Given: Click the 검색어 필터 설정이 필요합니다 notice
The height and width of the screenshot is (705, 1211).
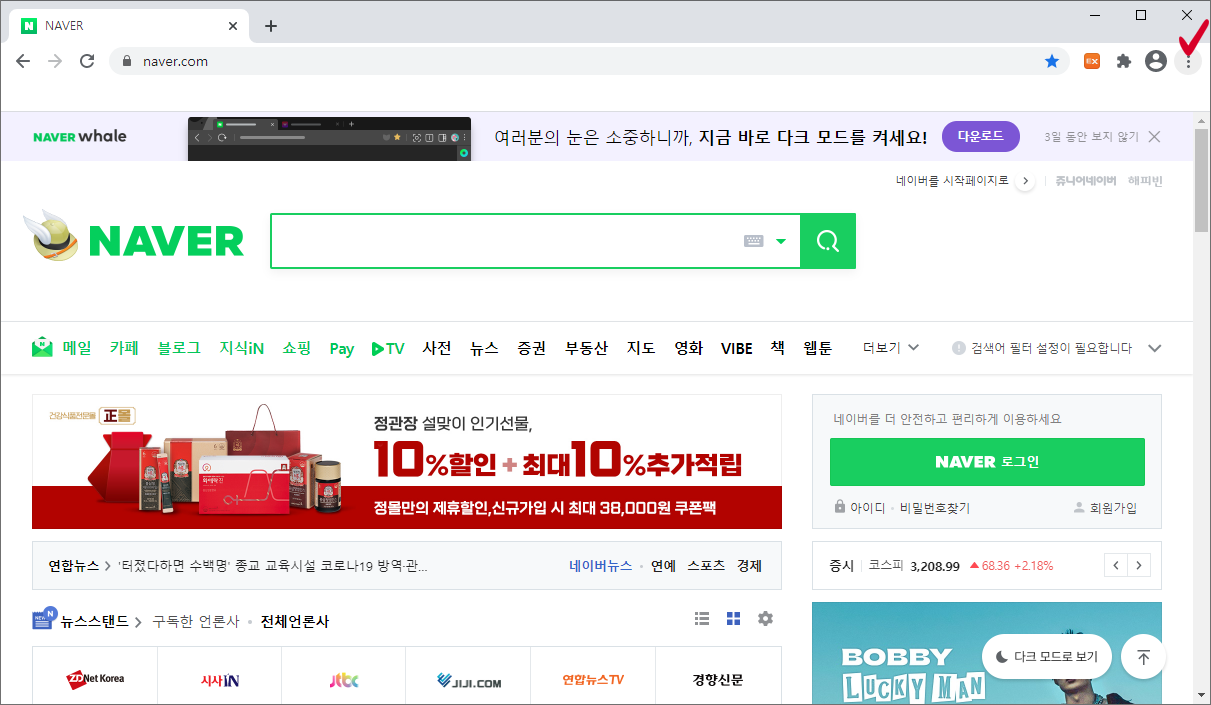Looking at the screenshot, I should coord(1042,348).
